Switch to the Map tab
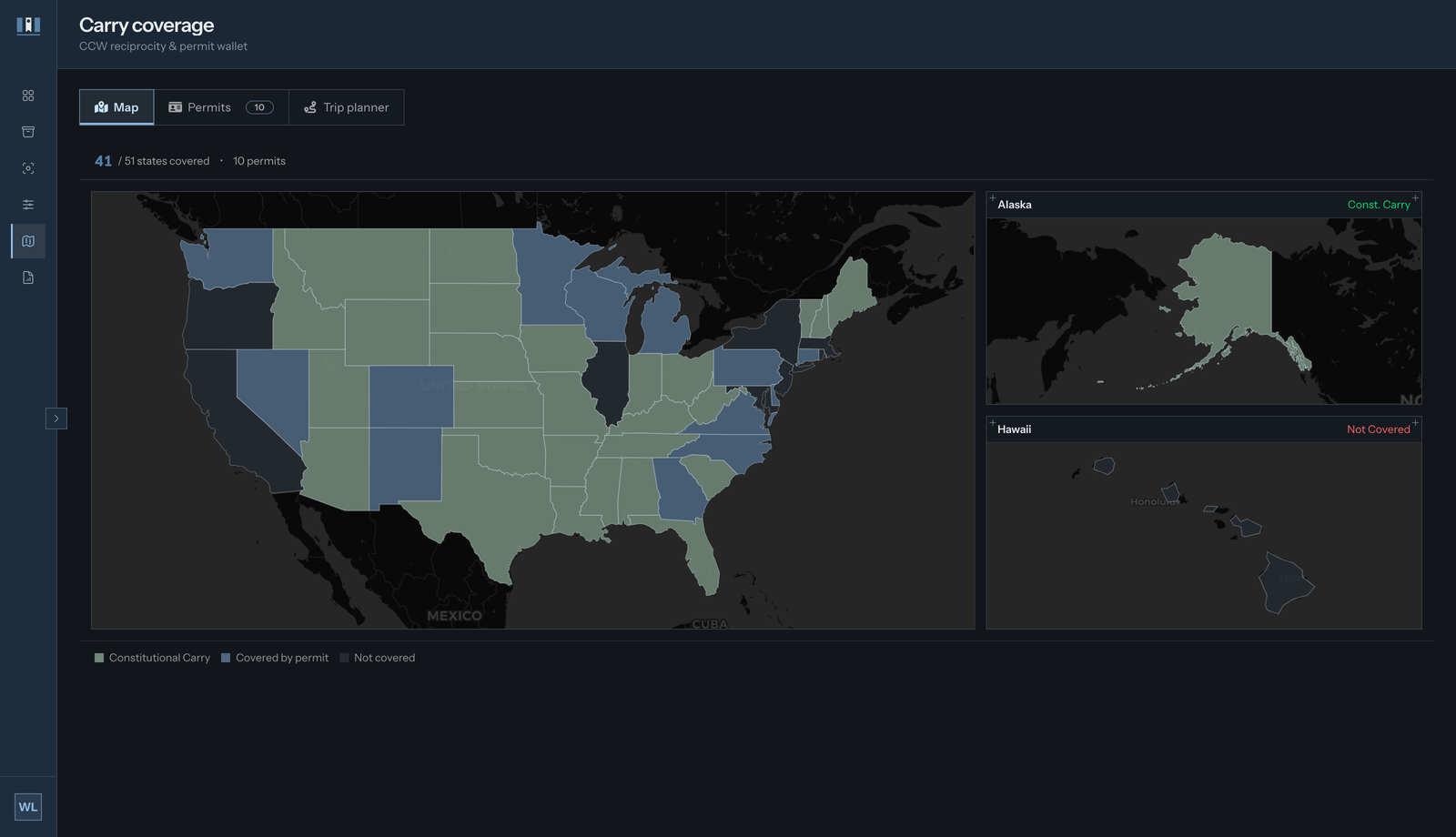The height and width of the screenshot is (837, 1456). pyautogui.click(x=116, y=107)
